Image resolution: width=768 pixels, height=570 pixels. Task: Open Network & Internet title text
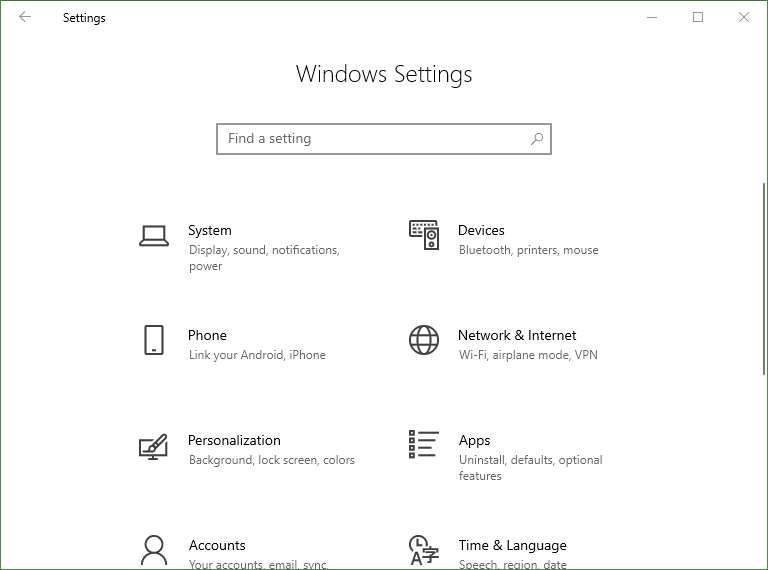(x=517, y=335)
